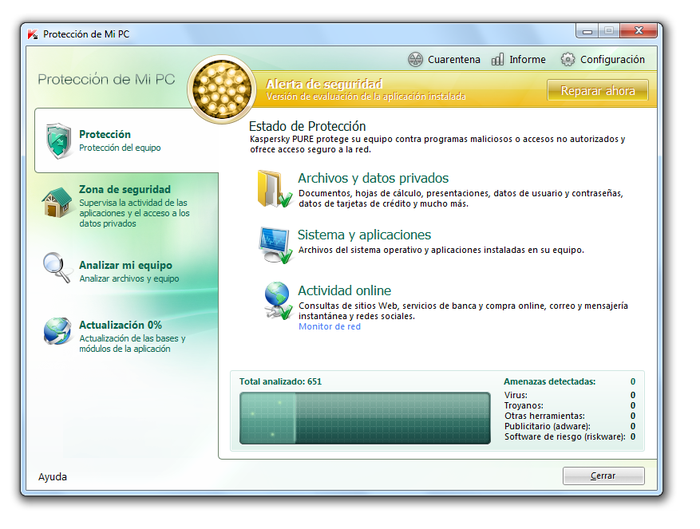Click the golden security alert indicator
The image size is (700, 529).
pos(222,89)
